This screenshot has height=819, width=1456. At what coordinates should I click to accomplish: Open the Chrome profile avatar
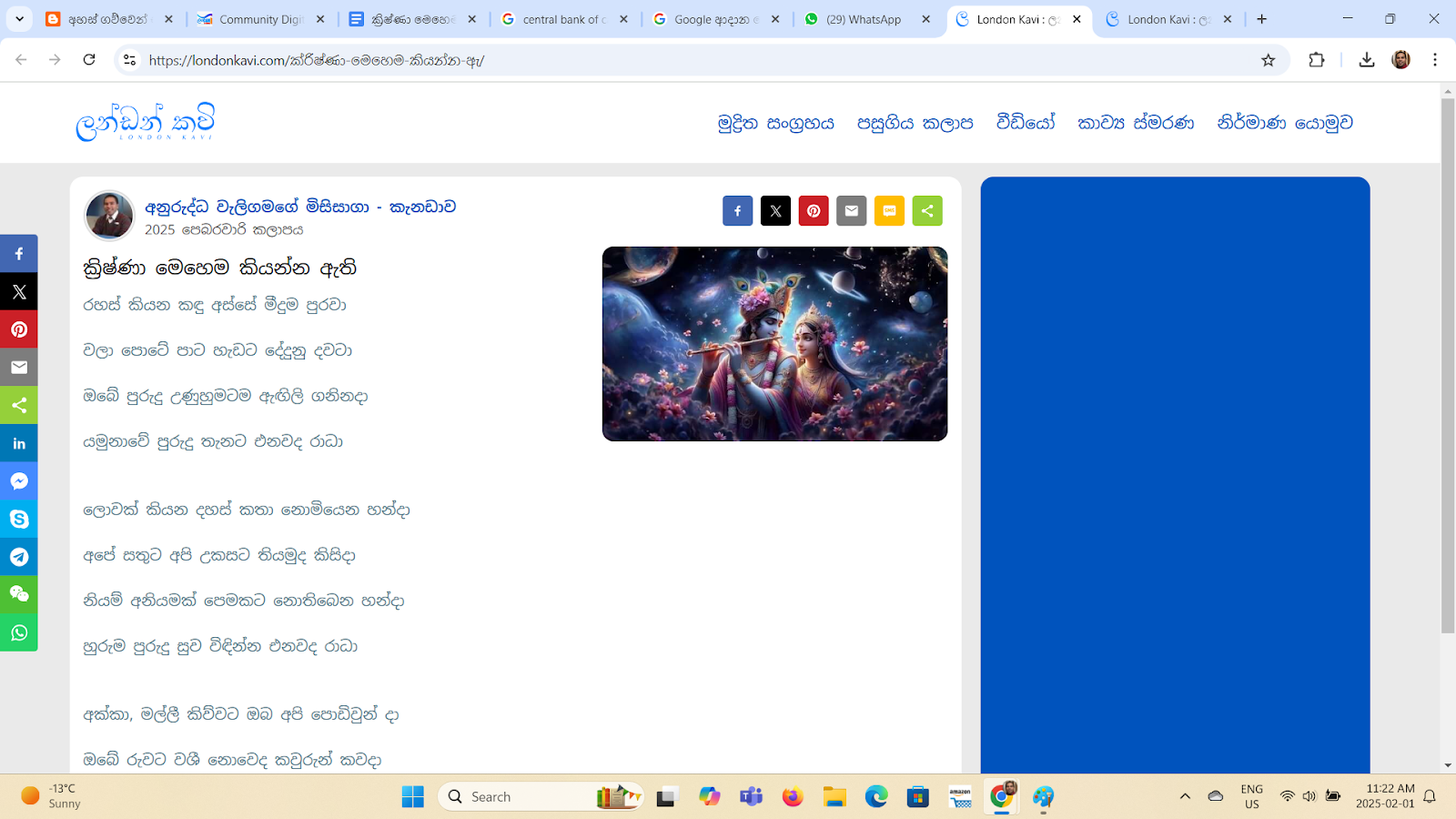pos(1401,60)
